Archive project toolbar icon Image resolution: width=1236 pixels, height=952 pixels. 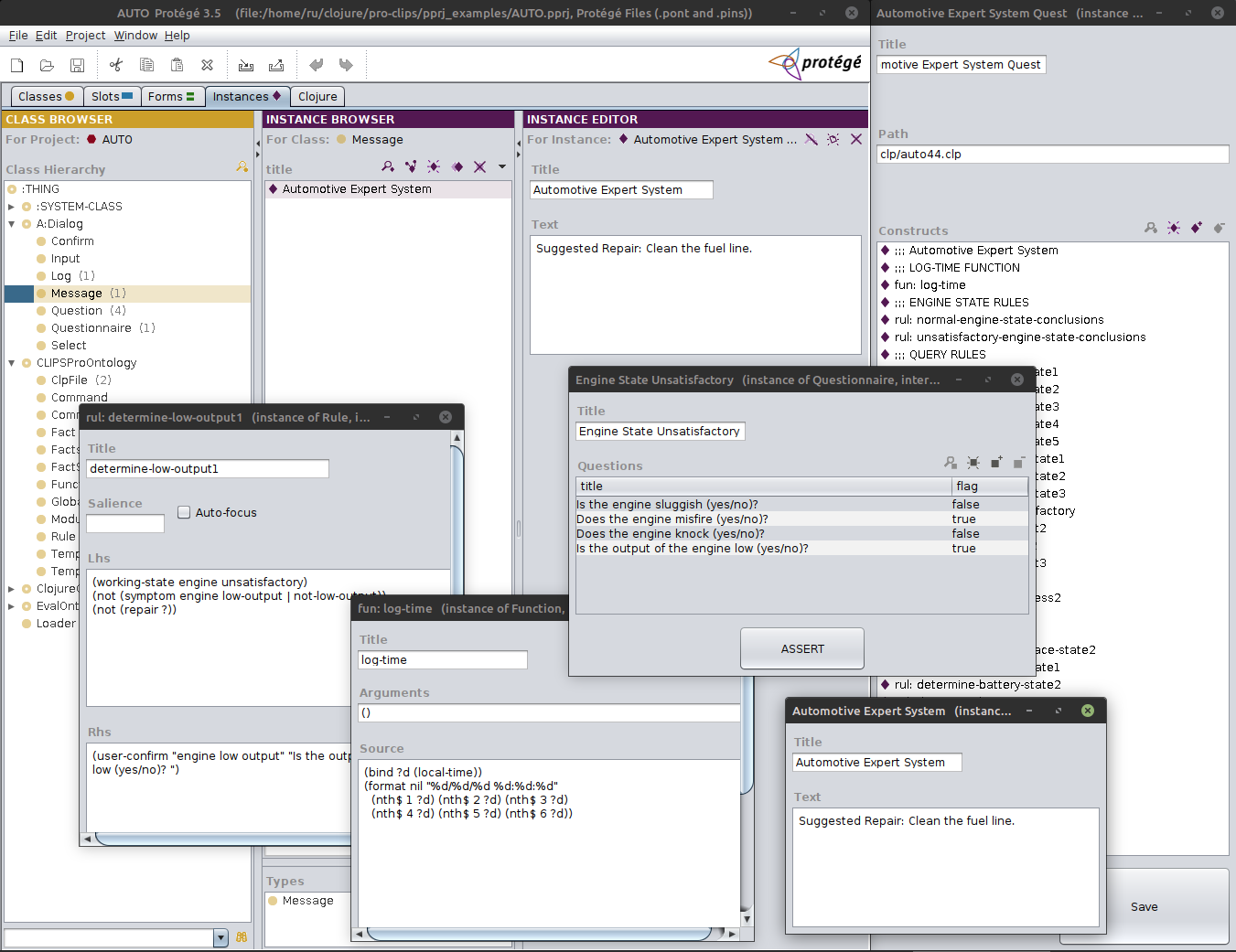coord(246,65)
